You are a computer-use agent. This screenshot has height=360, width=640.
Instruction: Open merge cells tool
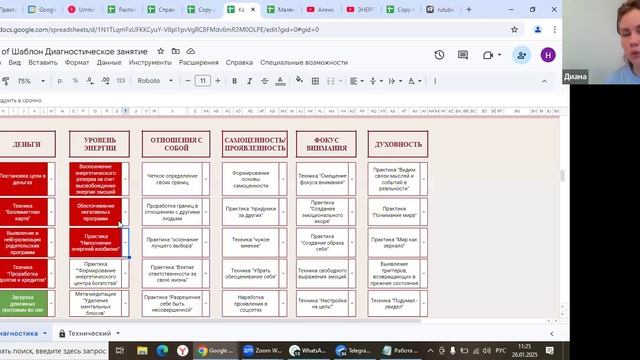click(x=331, y=81)
